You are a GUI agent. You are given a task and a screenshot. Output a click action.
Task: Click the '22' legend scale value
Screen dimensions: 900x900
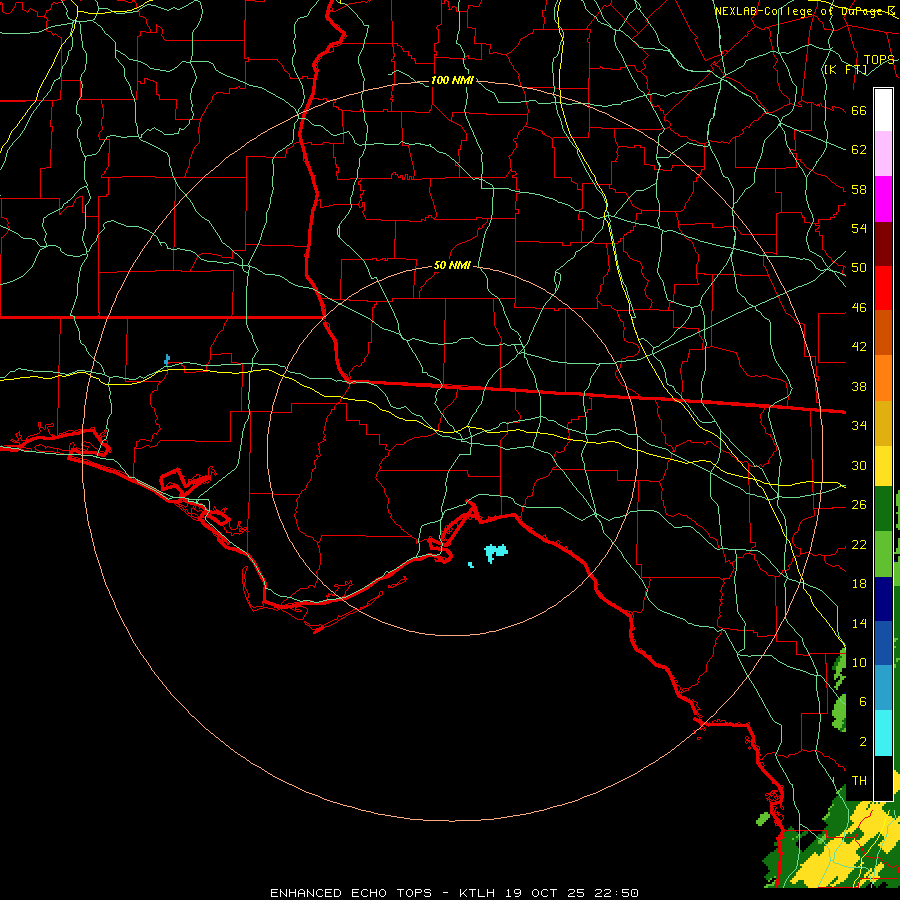(859, 544)
